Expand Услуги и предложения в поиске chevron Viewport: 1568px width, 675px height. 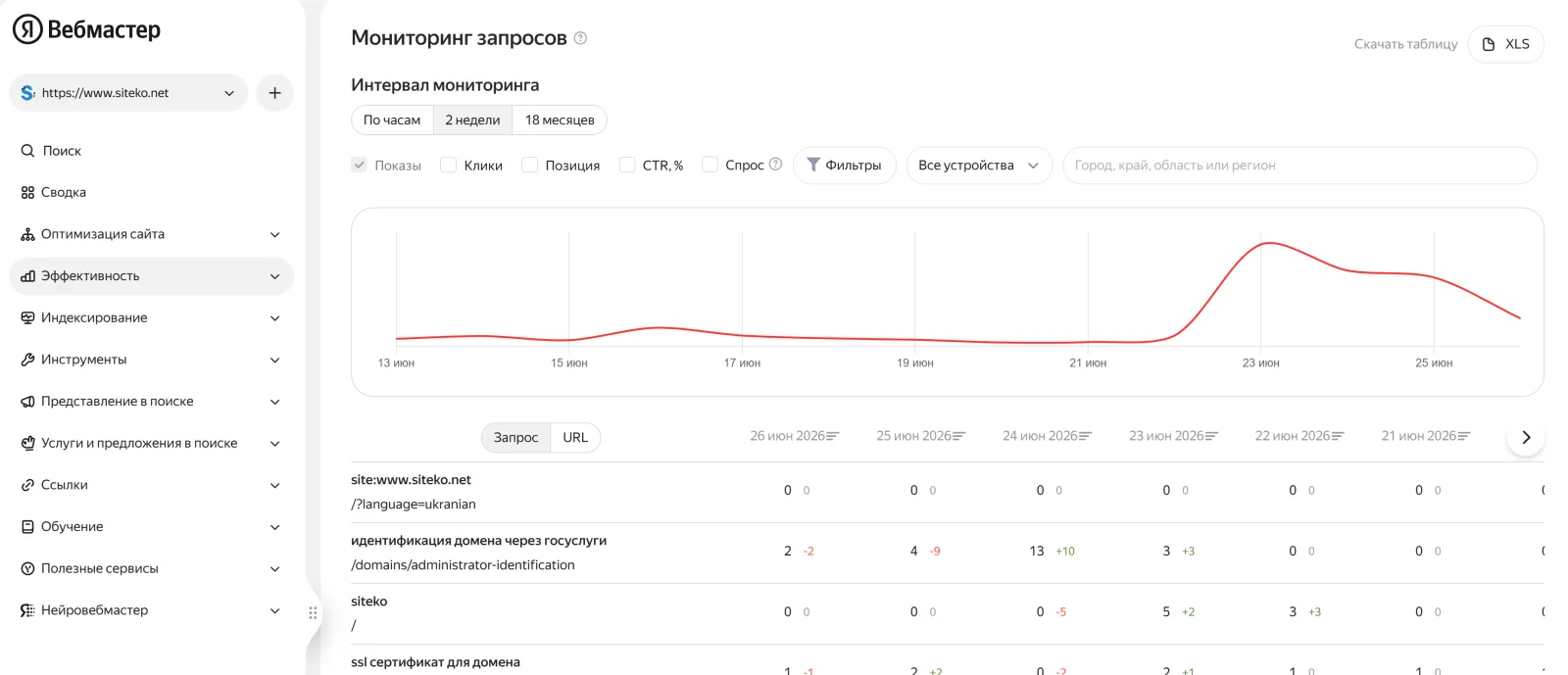[275, 444]
